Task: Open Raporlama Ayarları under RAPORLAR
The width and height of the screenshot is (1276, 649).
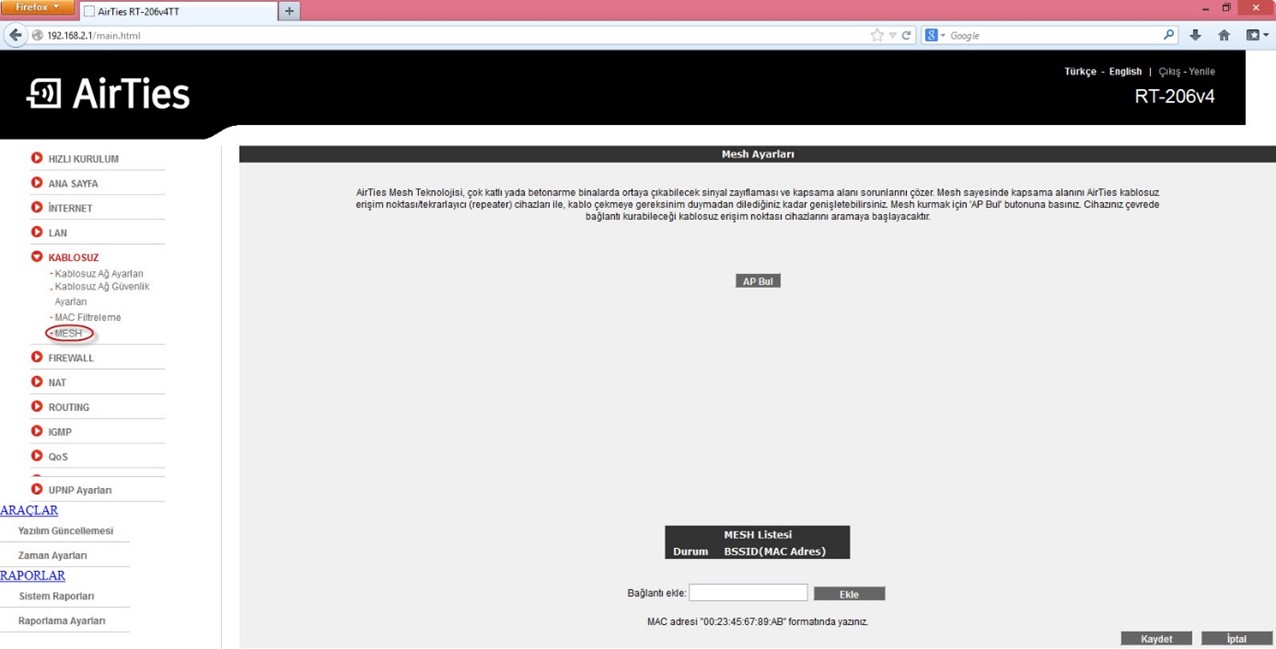Action: [x=62, y=621]
